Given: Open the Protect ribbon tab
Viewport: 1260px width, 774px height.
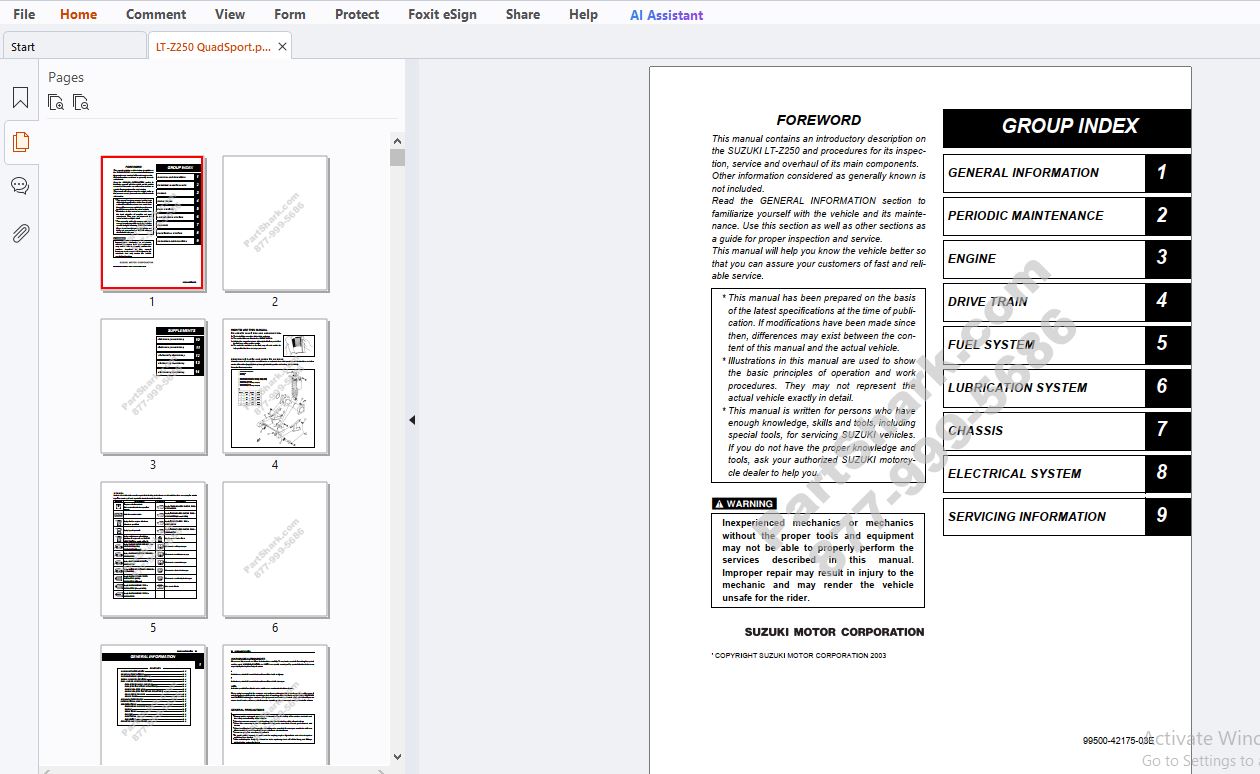Looking at the screenshot, I should tap(357, 14).
